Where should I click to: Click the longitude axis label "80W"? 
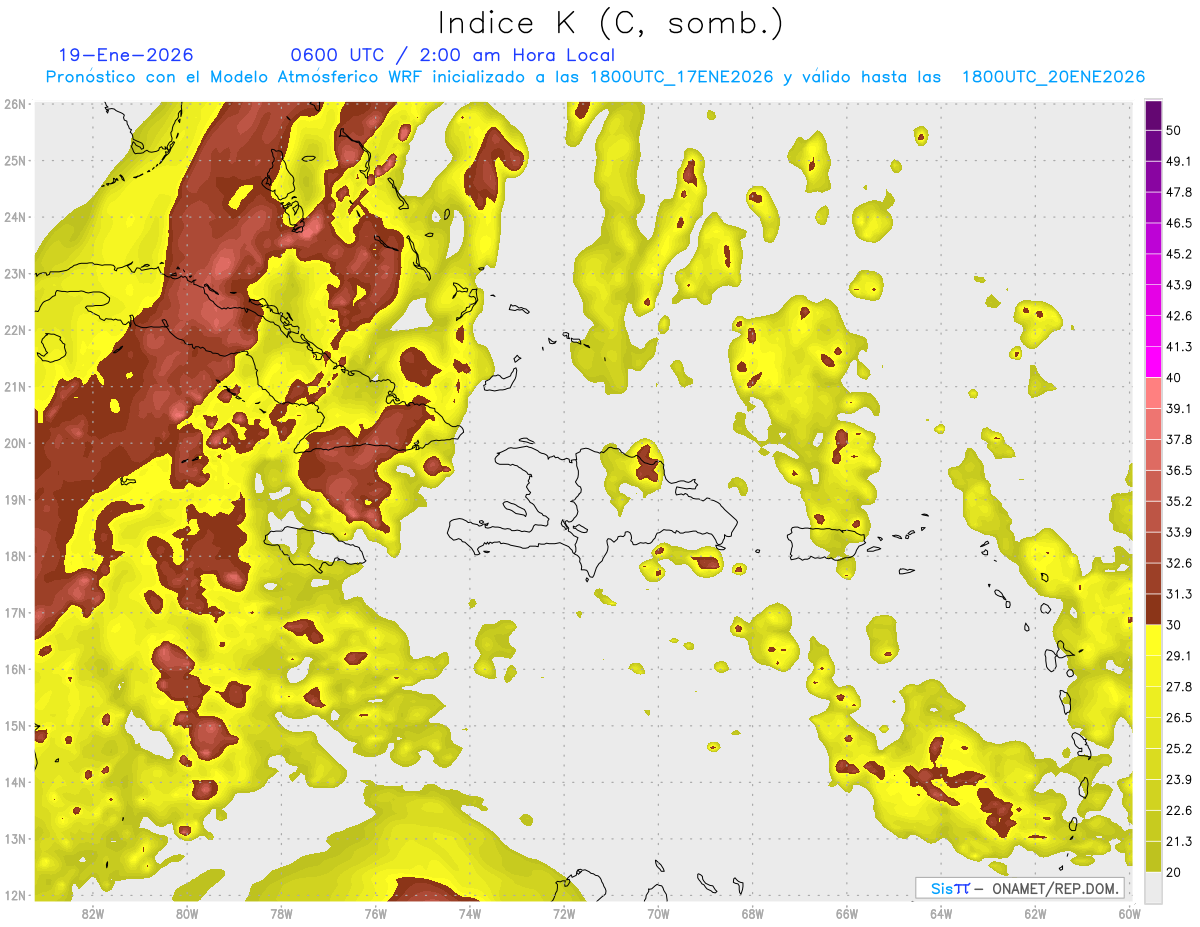point(186,913)
